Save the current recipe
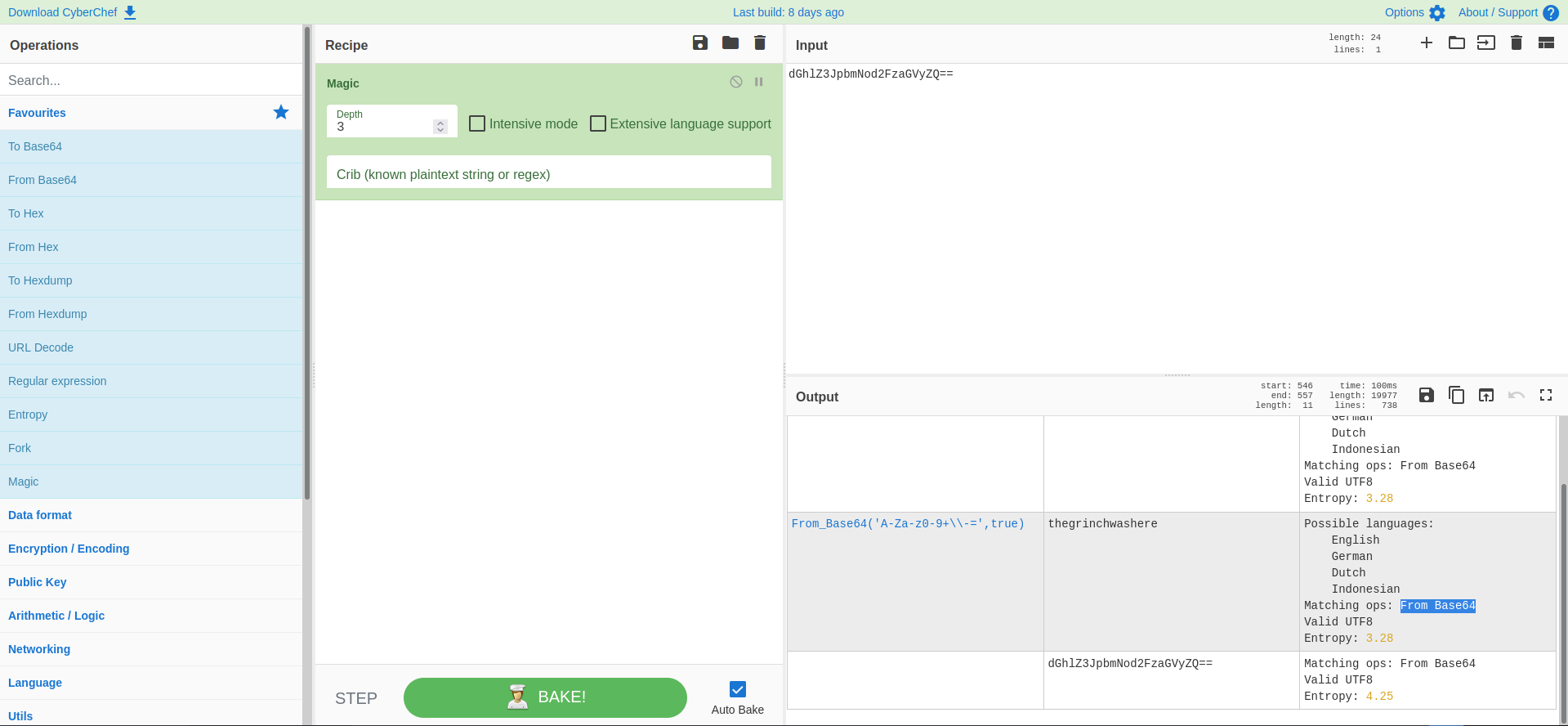 click(699, 43)
